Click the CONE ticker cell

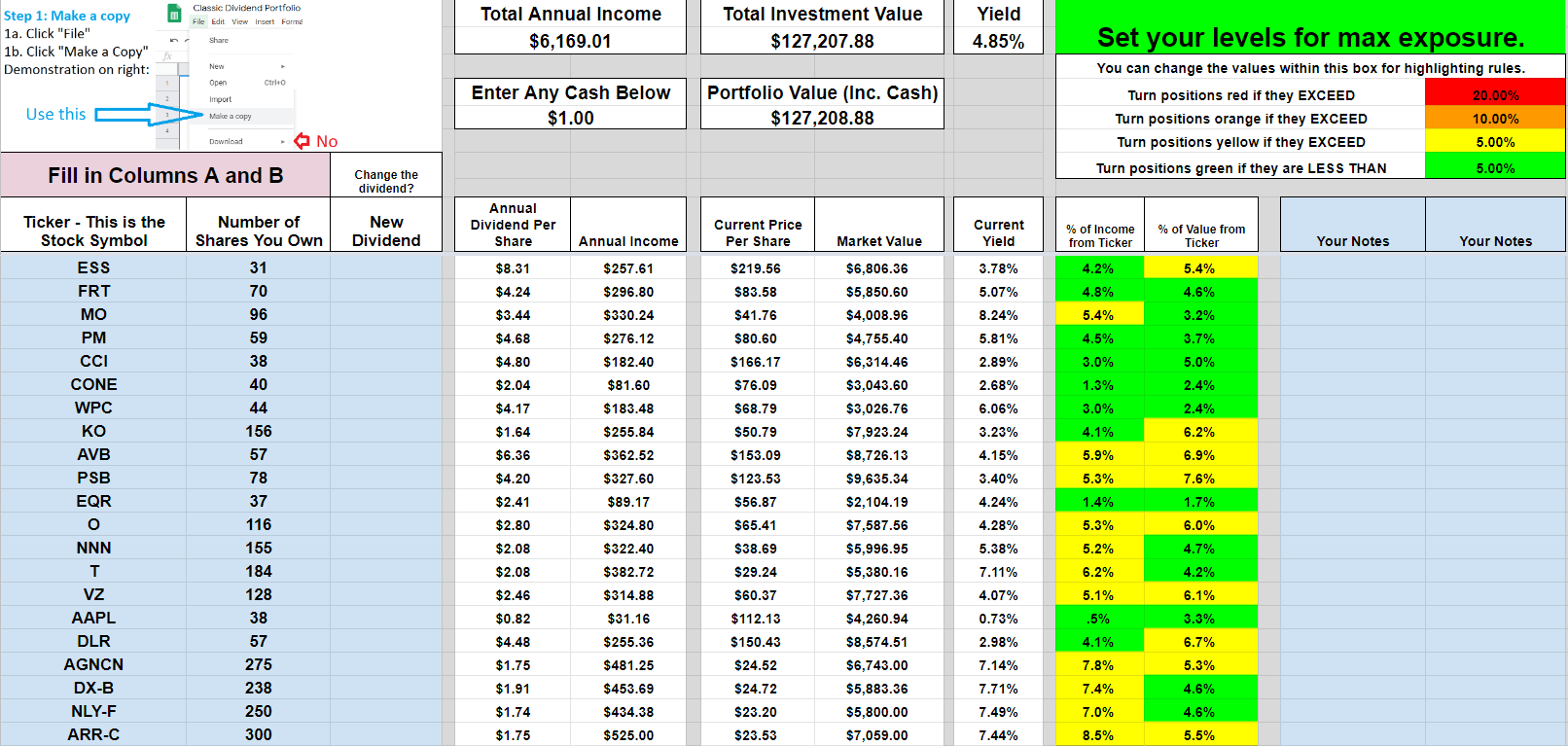point(93,384)
